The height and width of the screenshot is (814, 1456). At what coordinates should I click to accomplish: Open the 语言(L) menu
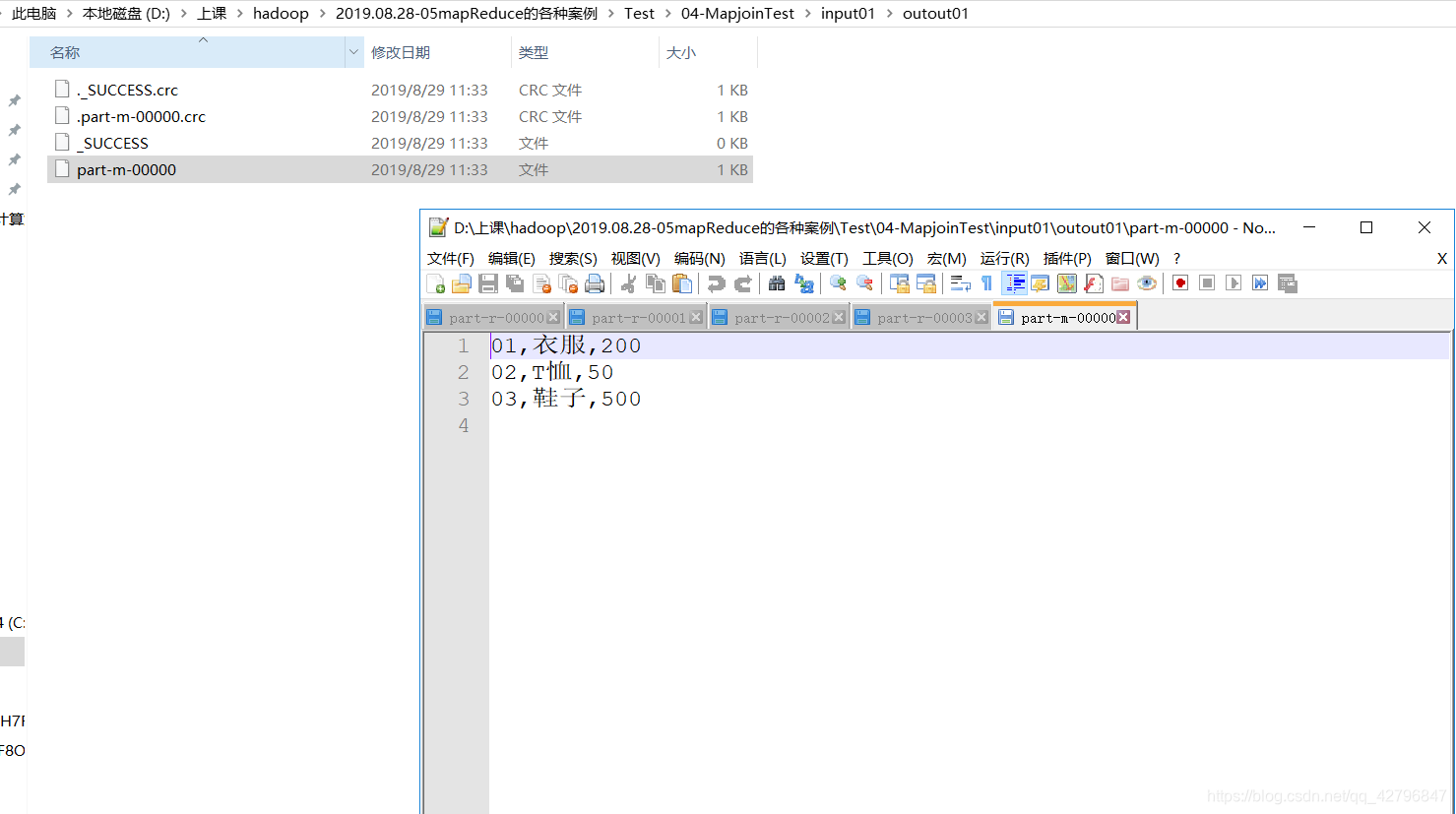[x=763, y=258]
